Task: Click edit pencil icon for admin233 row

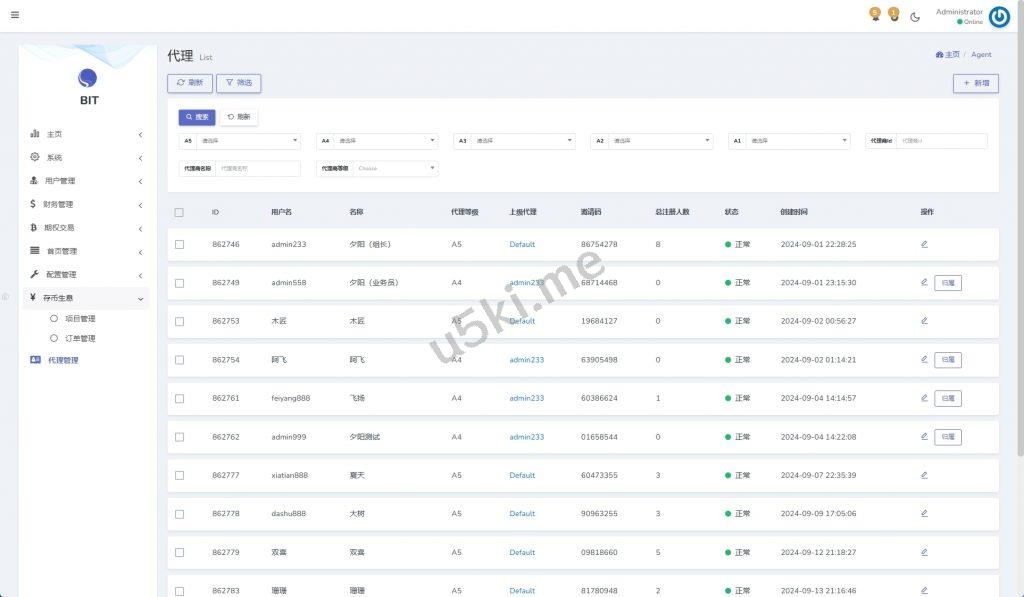Action: tap(924, 244)
